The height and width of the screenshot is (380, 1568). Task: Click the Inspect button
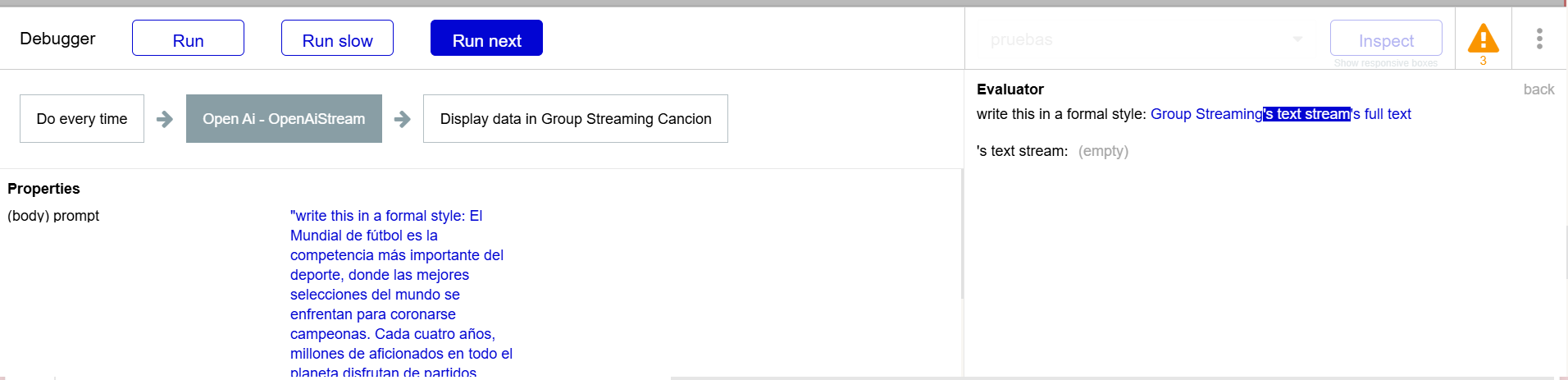1385,39
